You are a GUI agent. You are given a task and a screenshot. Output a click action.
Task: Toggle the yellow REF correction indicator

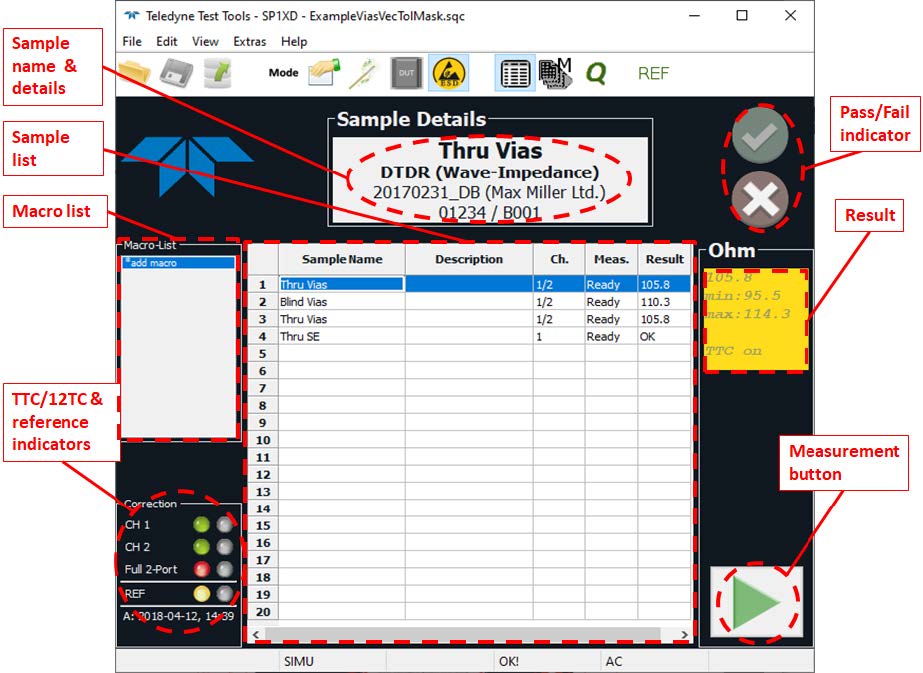coord(201,593)
